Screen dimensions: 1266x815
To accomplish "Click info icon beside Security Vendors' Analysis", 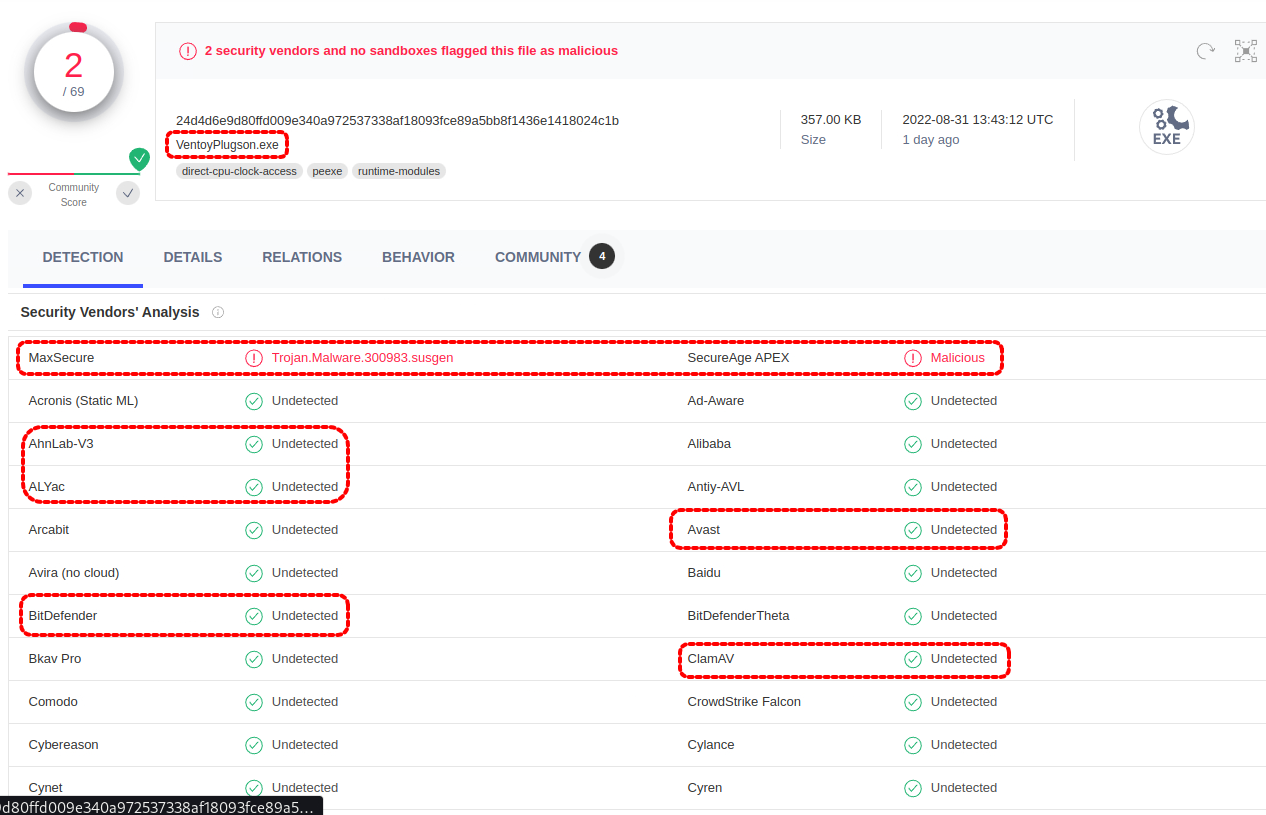I will [218, 312].
